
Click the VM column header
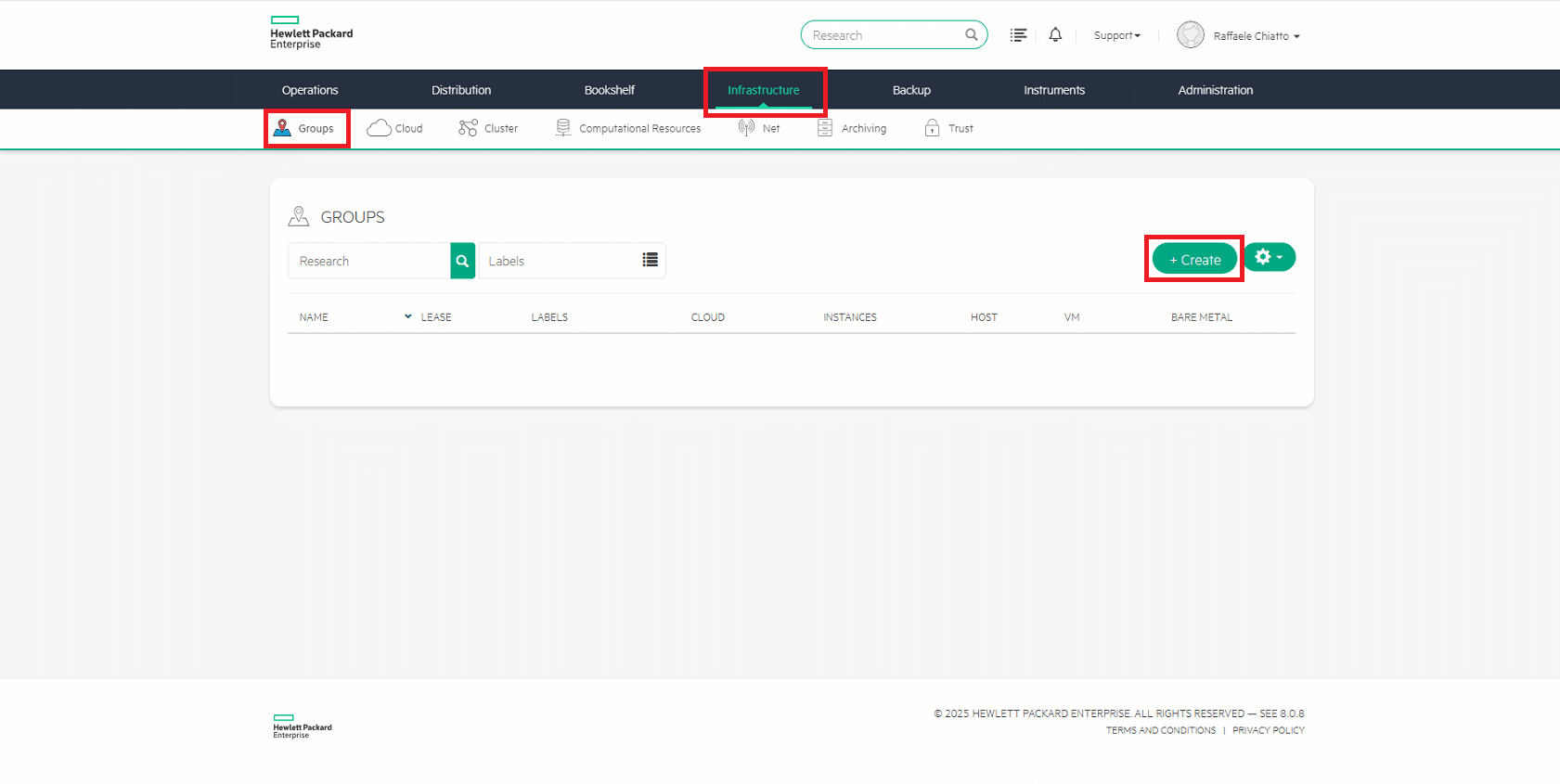[1072, 317]
